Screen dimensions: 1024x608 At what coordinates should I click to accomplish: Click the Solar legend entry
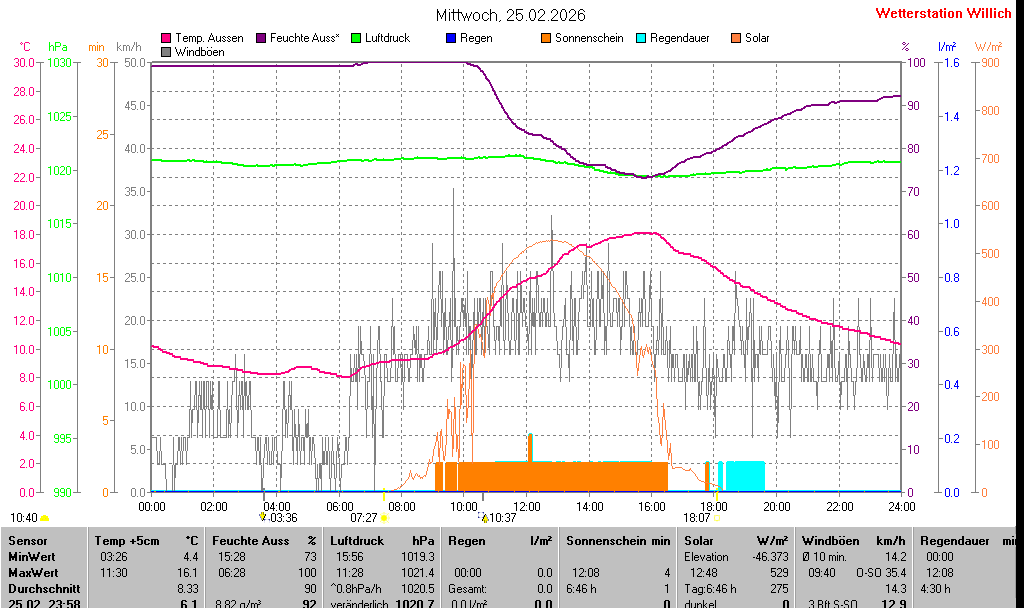(756, 38)
